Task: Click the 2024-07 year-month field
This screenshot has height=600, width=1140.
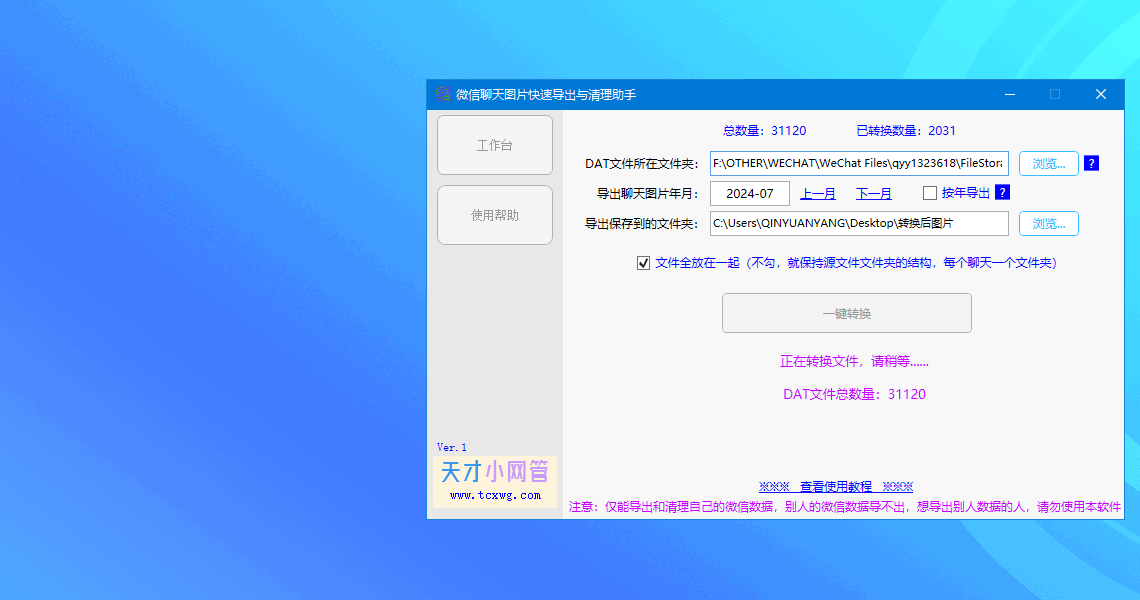Action: (750, 193)
